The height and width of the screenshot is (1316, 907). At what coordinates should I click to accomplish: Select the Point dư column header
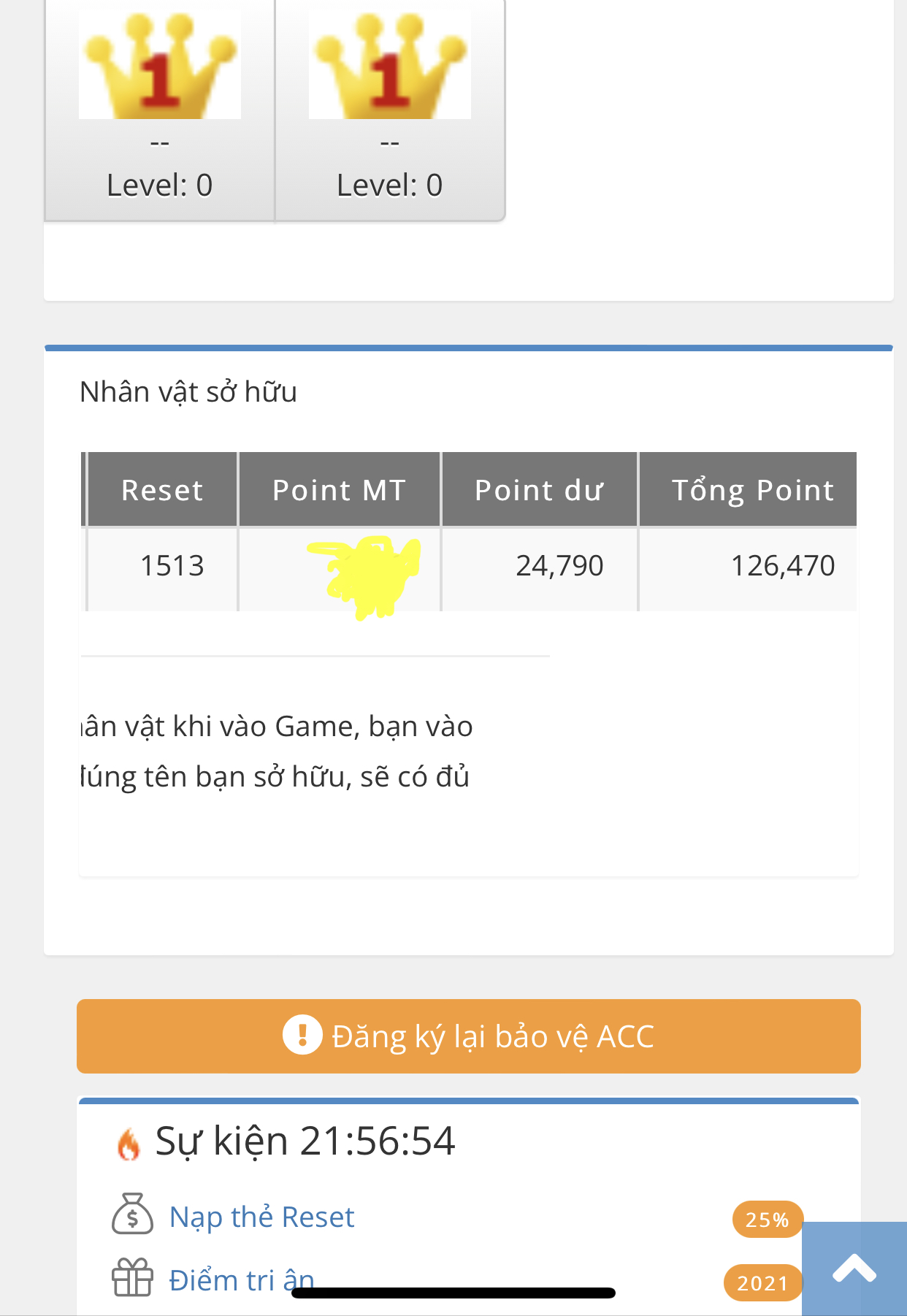pos(539,490)
